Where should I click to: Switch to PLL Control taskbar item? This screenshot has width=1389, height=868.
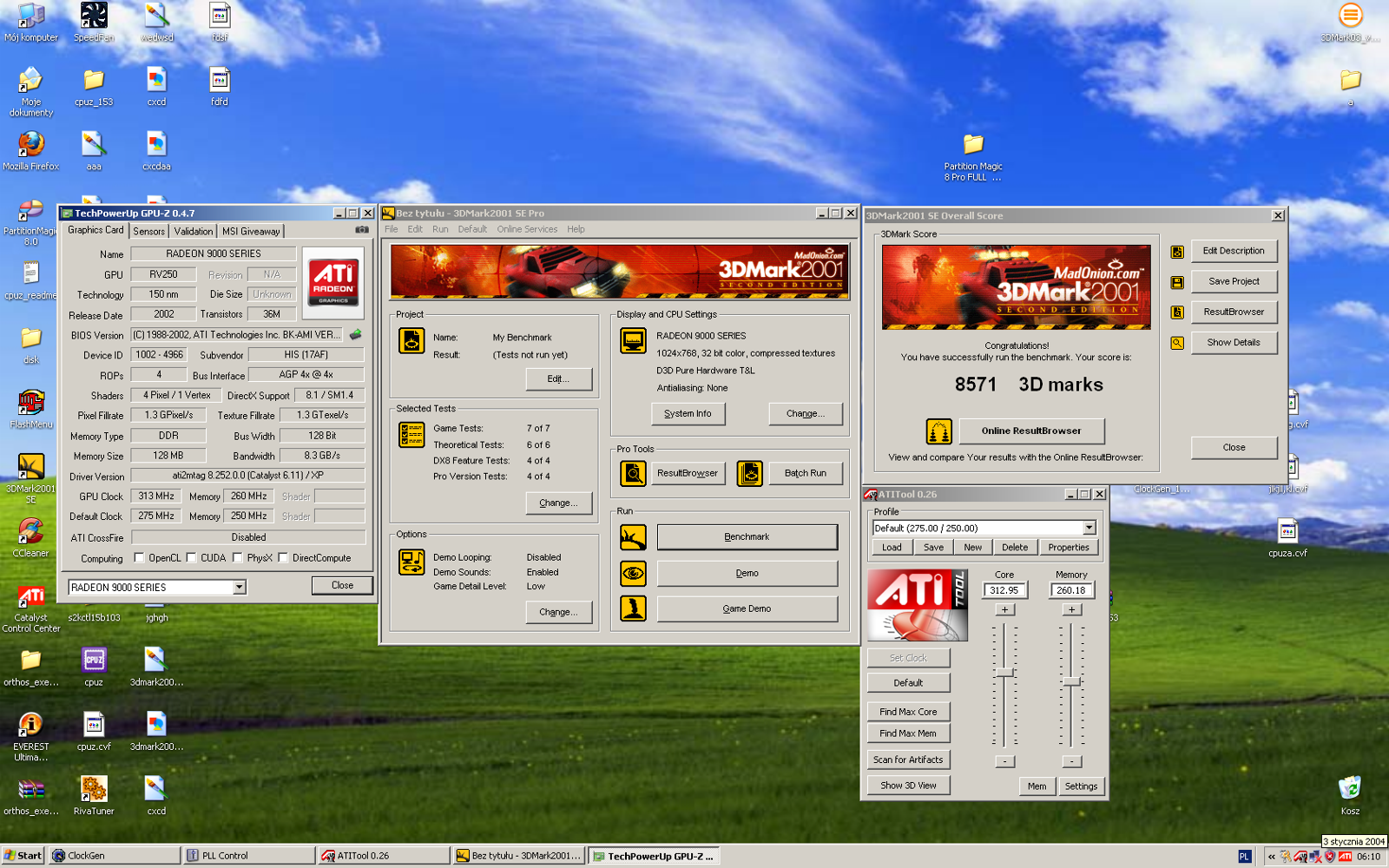(x=249, y=856)
